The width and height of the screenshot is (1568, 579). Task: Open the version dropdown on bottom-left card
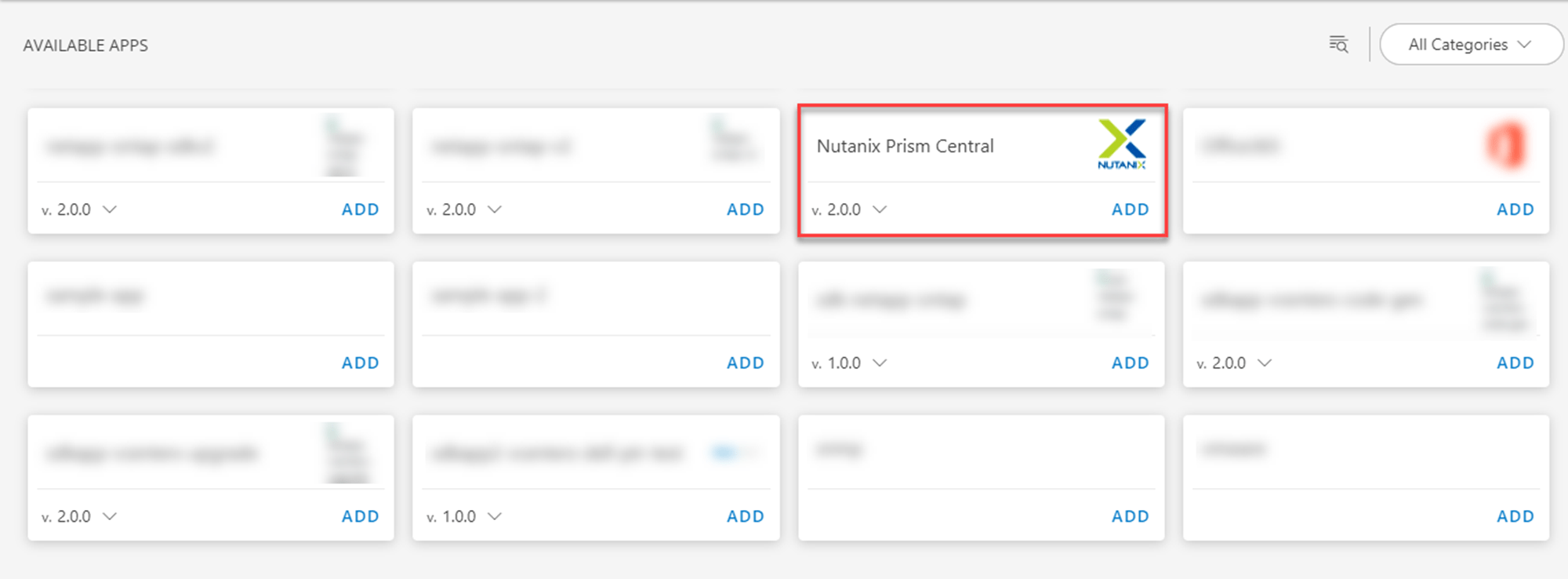point(111,516)
